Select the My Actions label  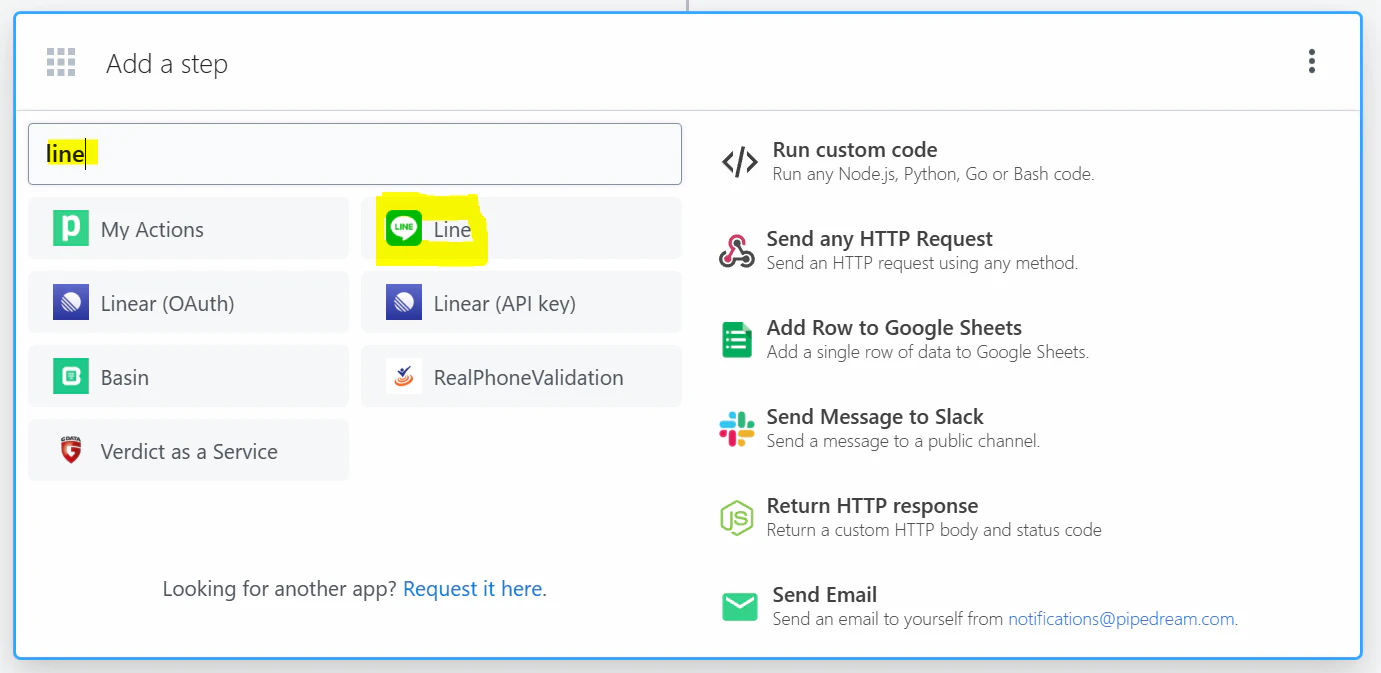point(152,230)
